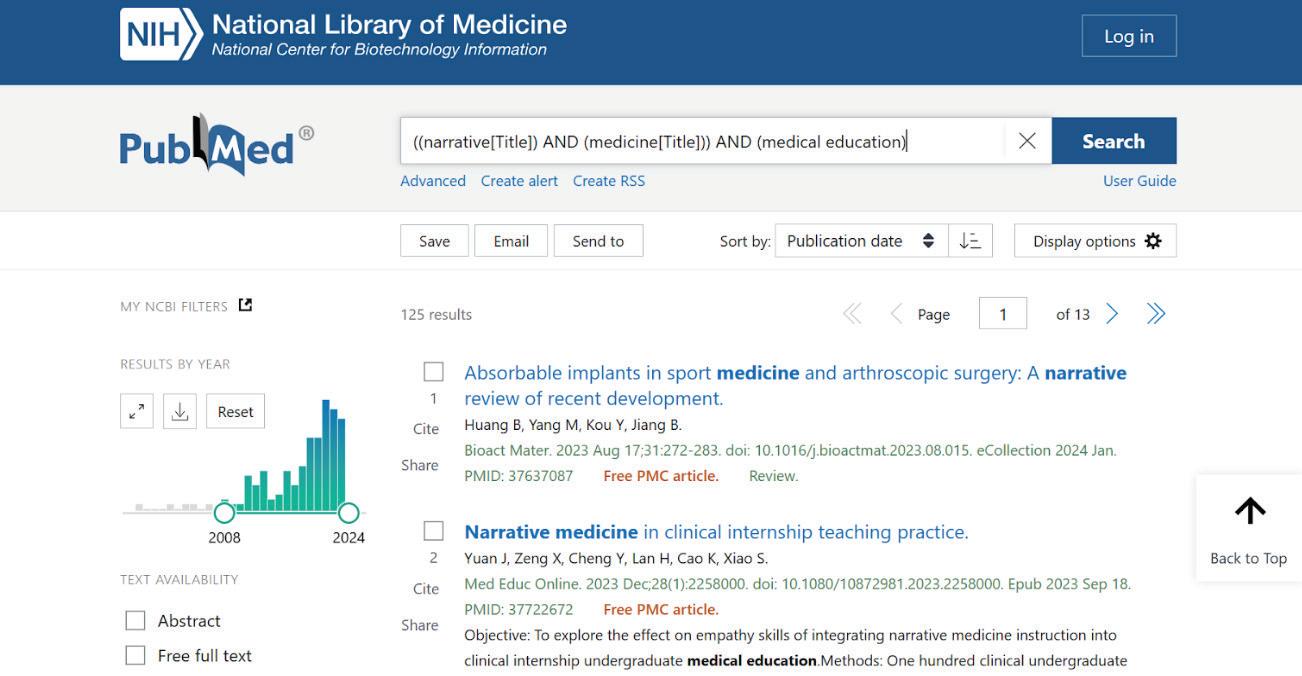Clear the search query with X icon
This screenshot has width=1302, height=676.
click(x=1027, y=141)
